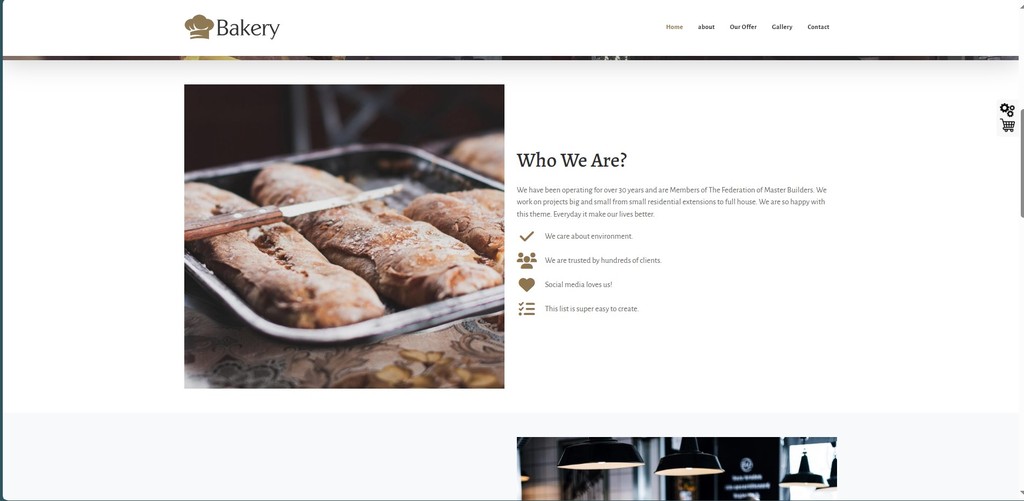Click the pendant lamps photo

(x=677, y=468)
